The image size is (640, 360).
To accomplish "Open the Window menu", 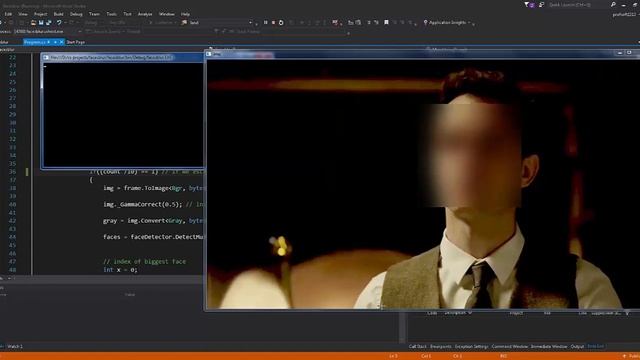I will coord(166,14).
